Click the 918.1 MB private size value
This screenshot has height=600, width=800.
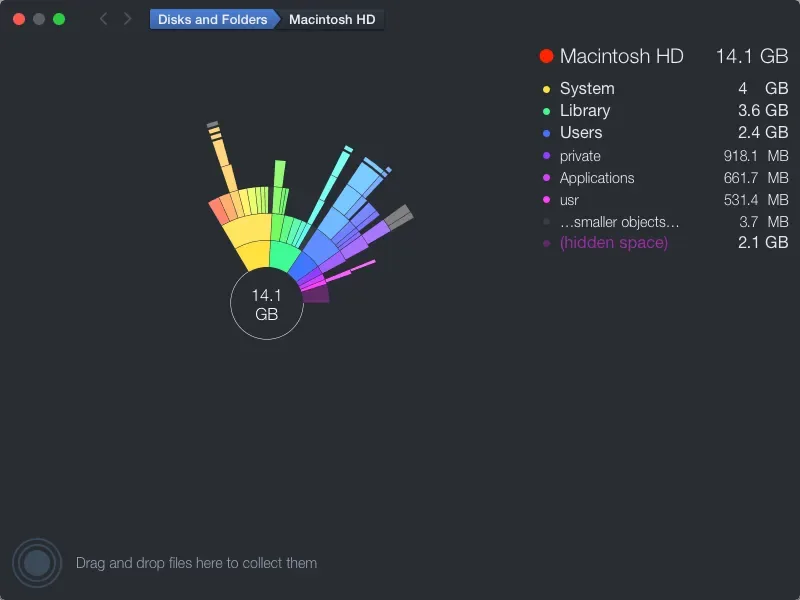click(x=756, y=156)
